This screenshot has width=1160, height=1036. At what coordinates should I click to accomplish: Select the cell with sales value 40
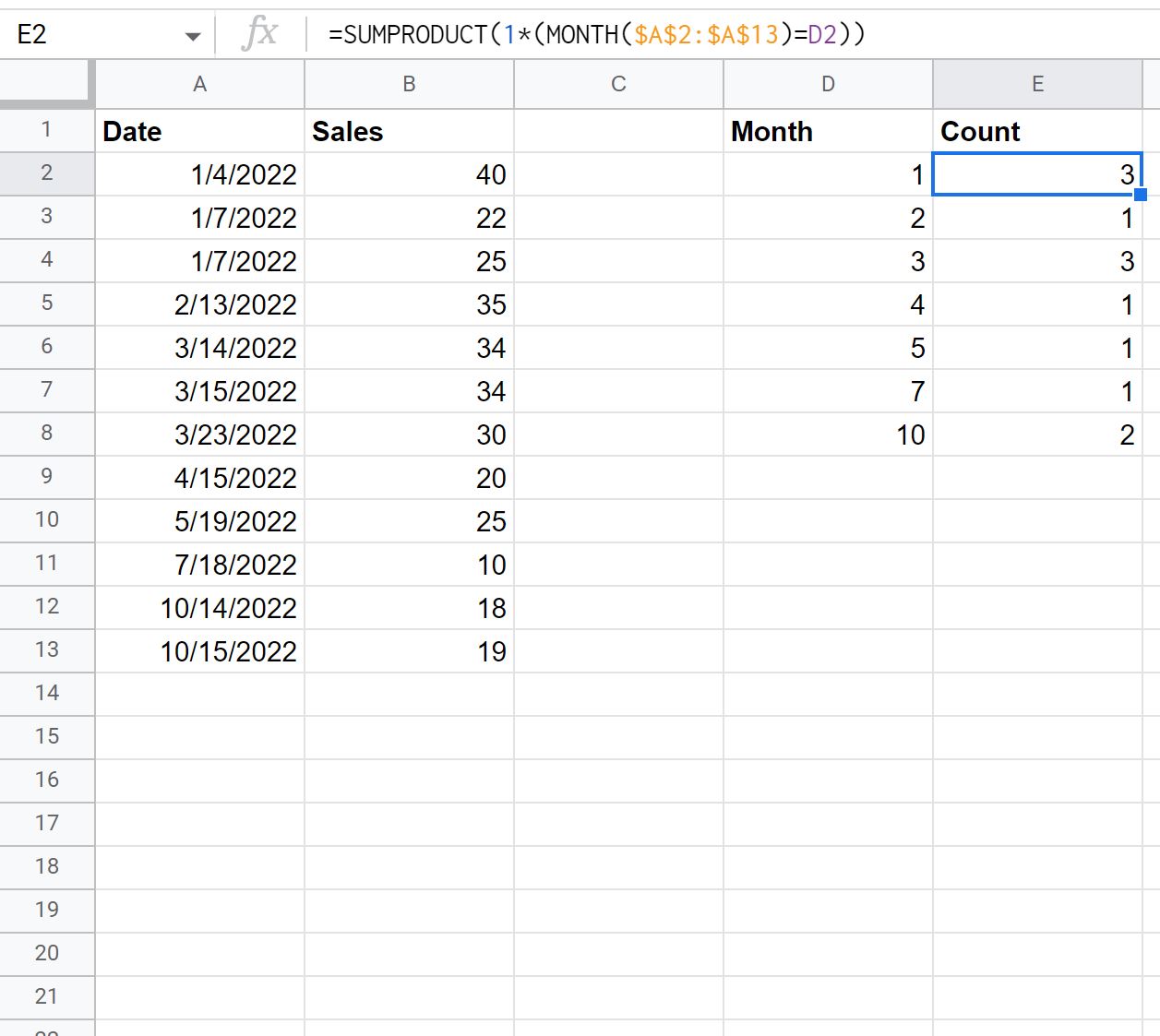click(409, 174)
